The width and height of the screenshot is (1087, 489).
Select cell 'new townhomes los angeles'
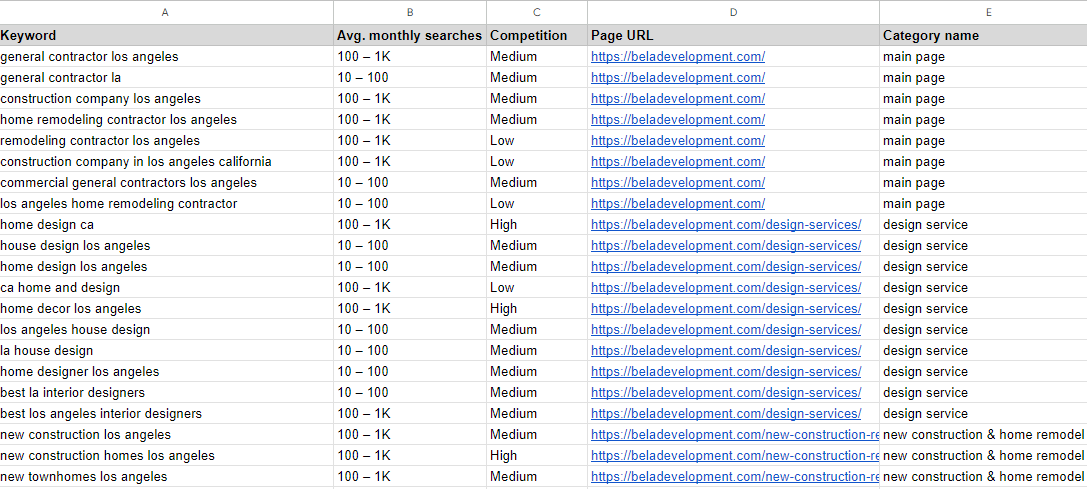click(166, 477)
